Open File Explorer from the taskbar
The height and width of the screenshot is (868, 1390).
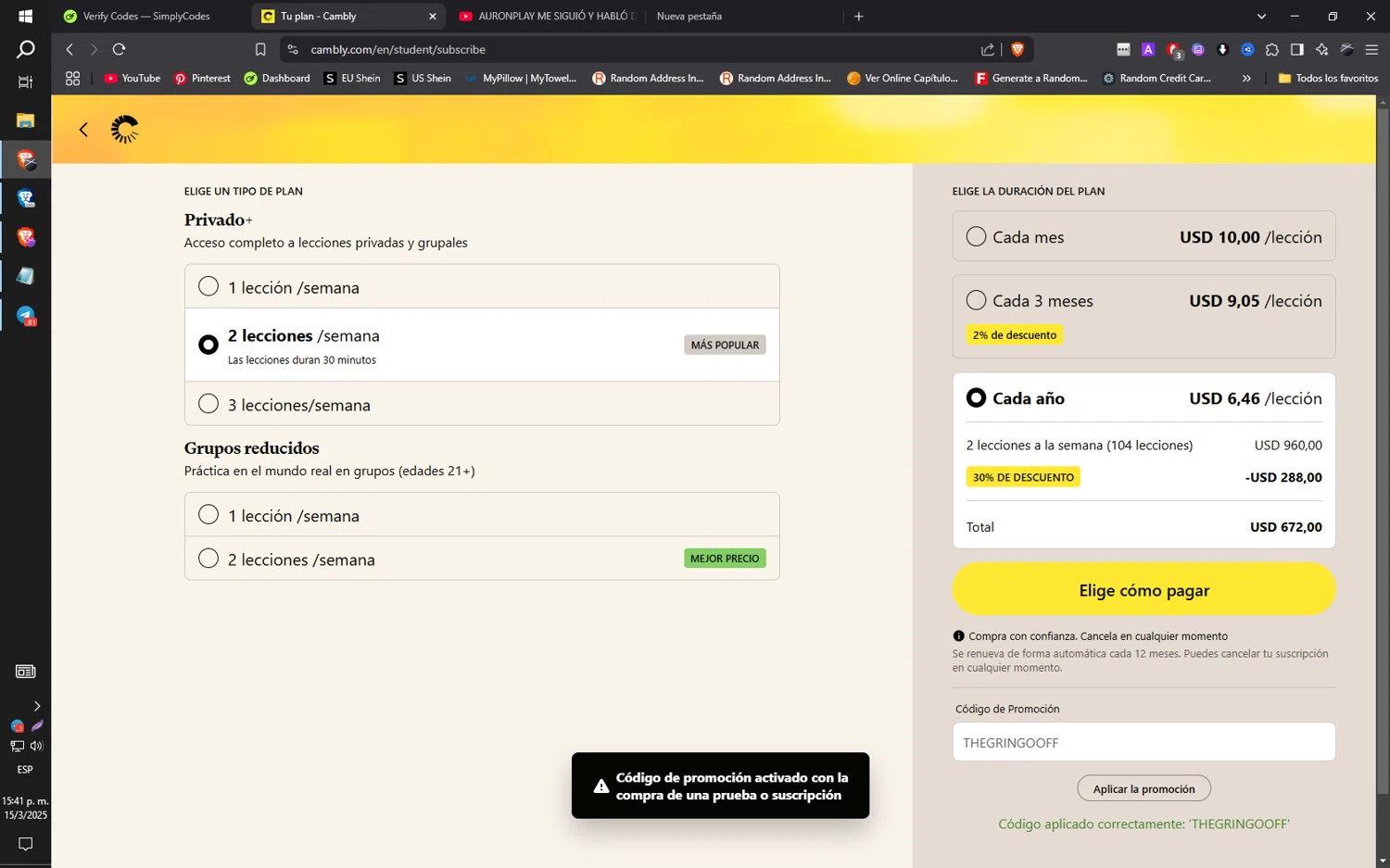pyautogui.click(x=25, y=120)
